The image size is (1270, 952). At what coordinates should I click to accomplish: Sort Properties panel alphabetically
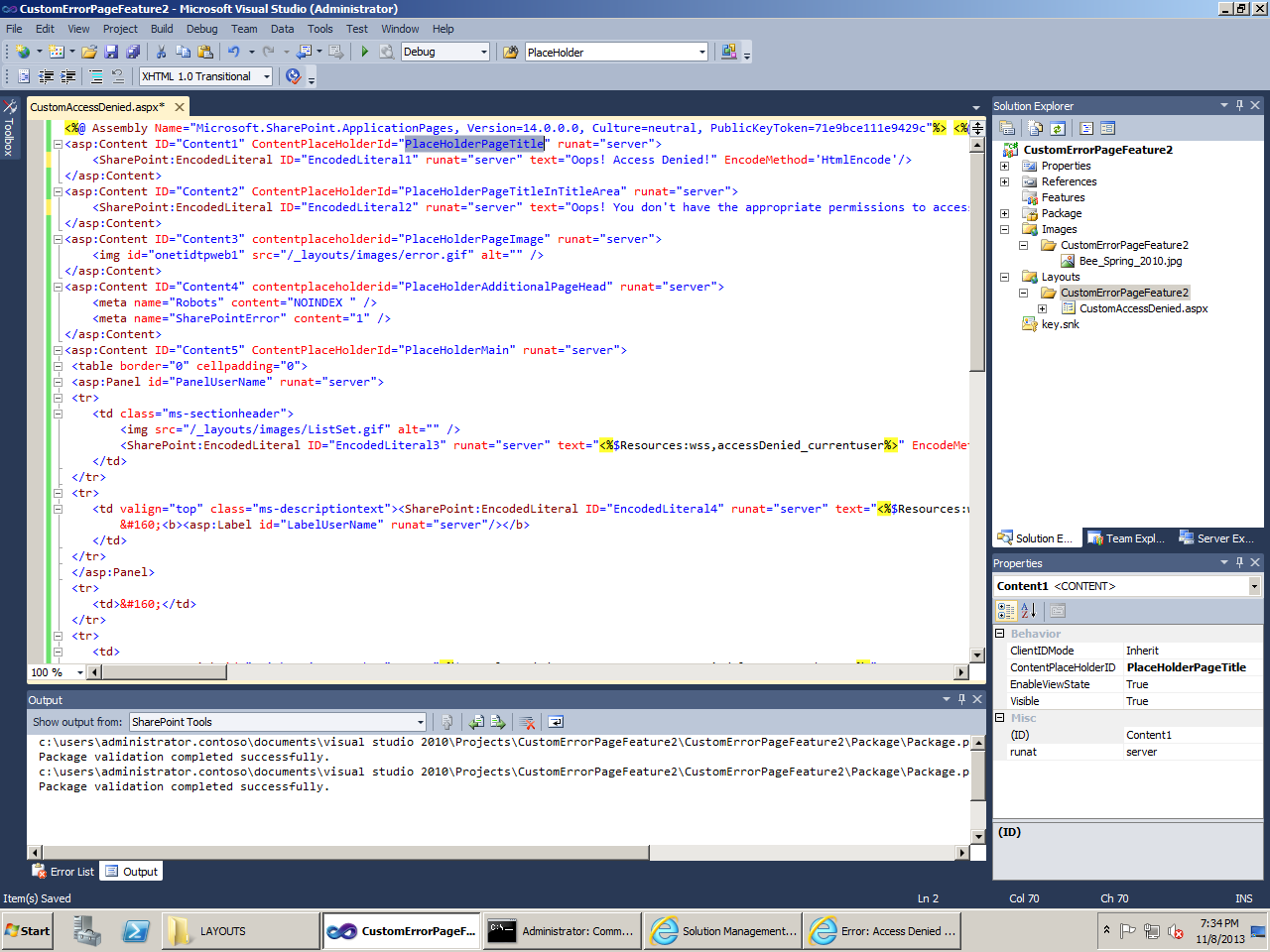pos(1029,611)
